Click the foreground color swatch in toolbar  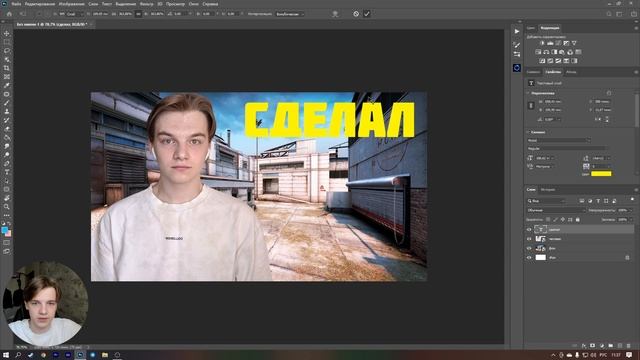pyautogui.click(x=4, y=231)
